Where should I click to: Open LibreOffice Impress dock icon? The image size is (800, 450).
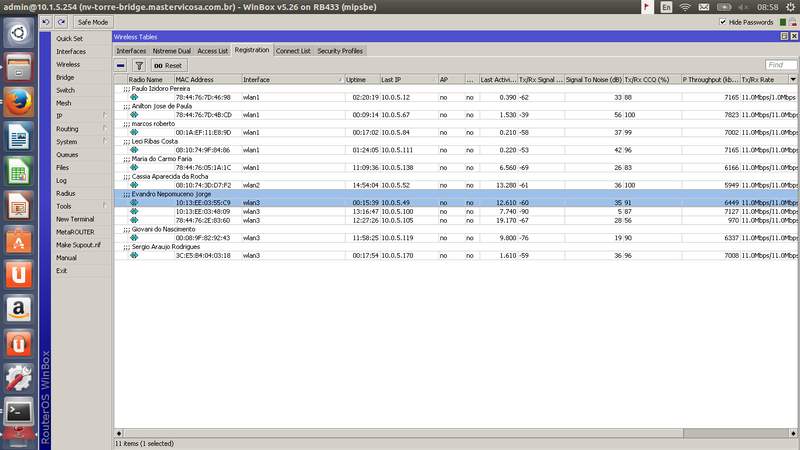[x=18, y=206]
